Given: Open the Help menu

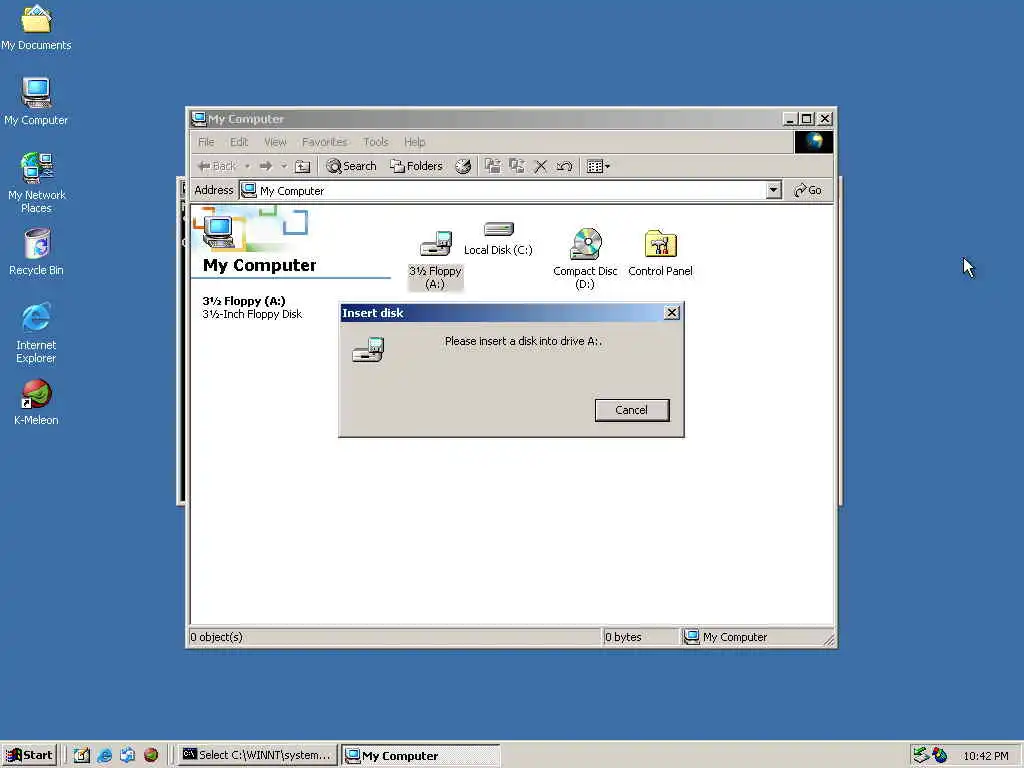Looking at the screenshot, I should [414, 142].
